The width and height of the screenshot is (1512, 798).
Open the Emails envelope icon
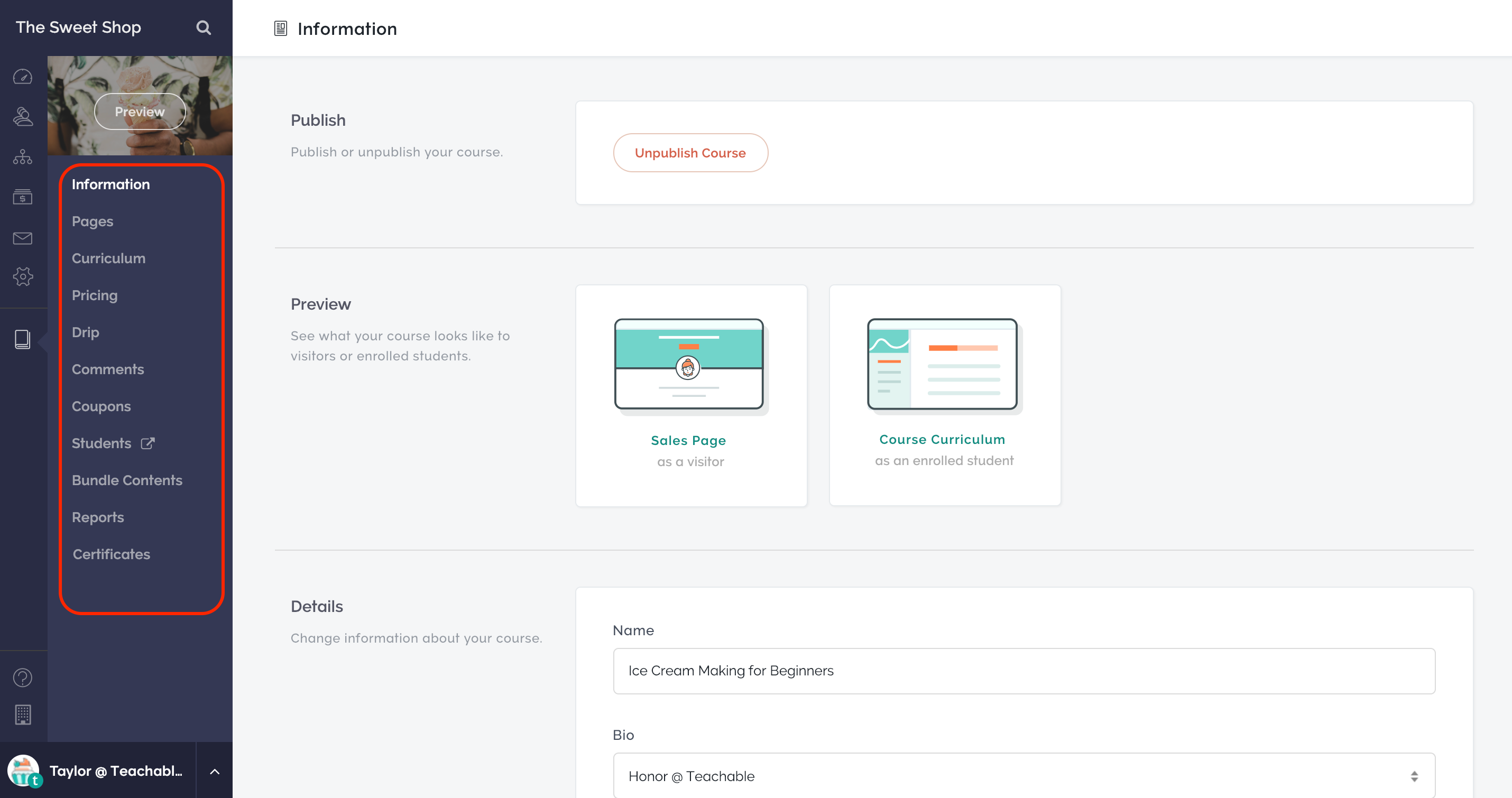pyautogui.click(x=23, y=238)
